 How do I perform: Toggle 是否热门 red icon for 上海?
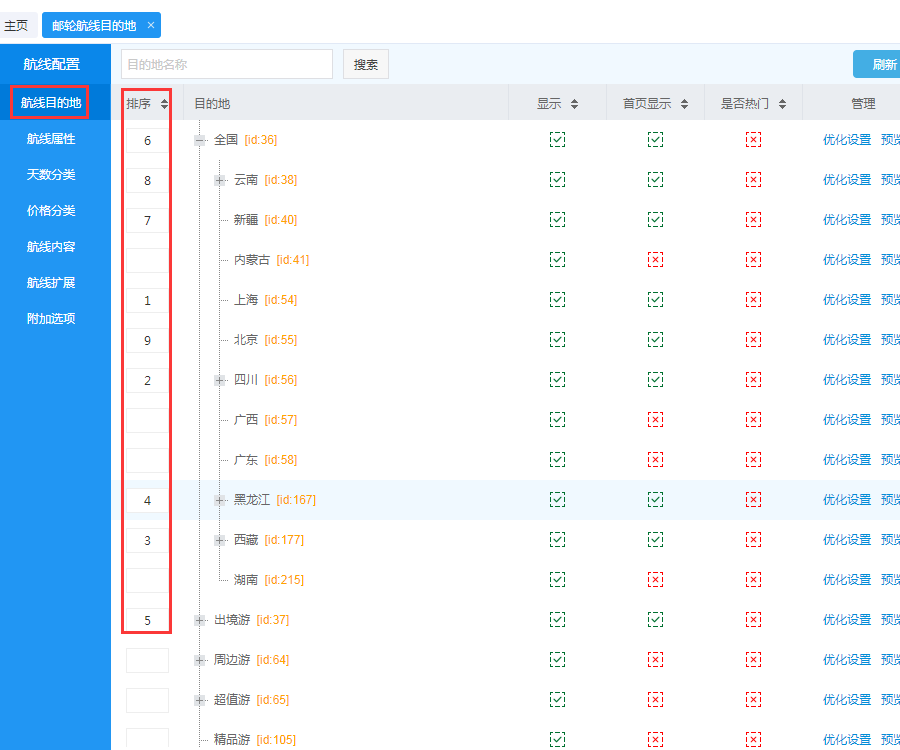[753, 300]
